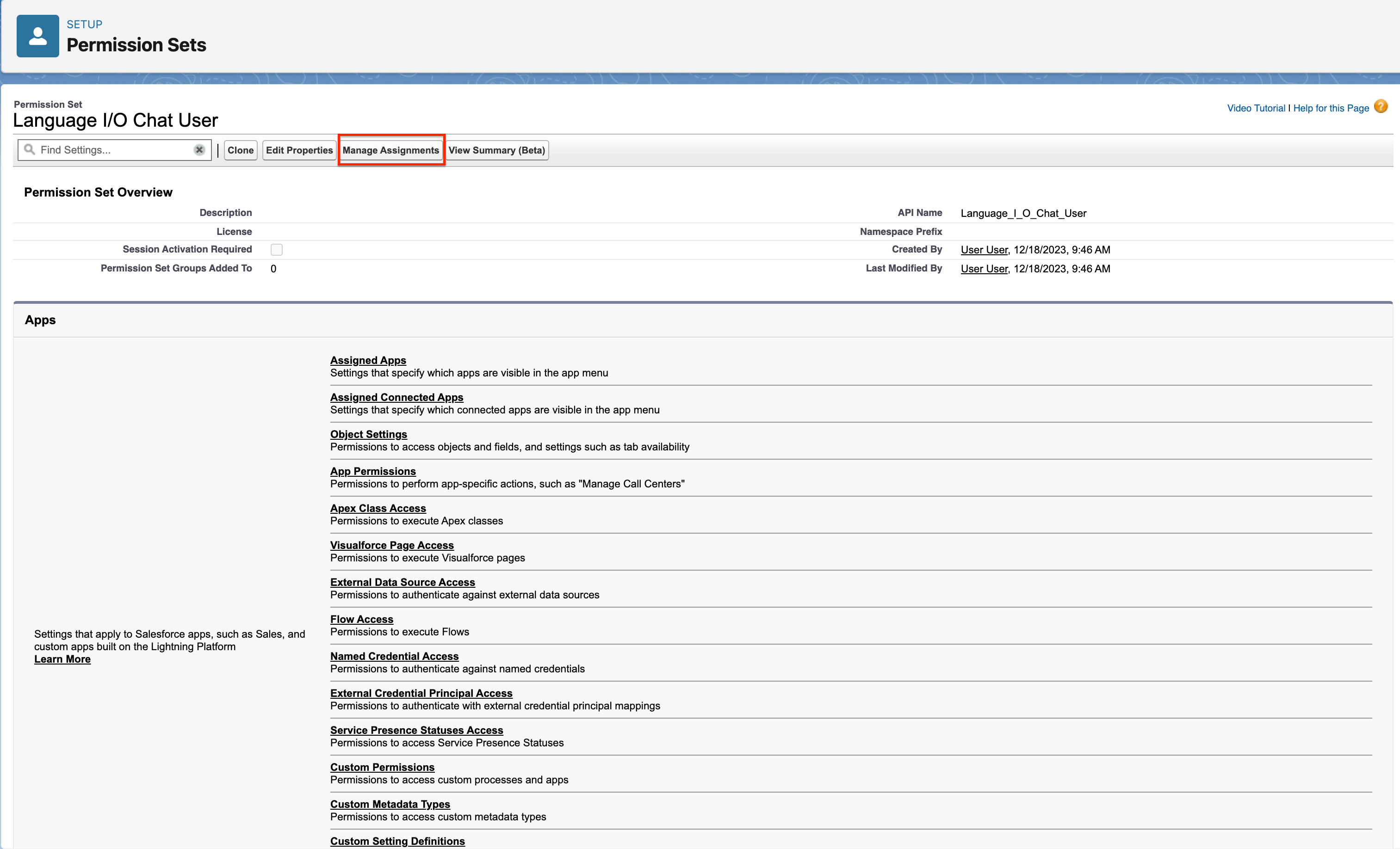Click the Permission Sets user icon
1400x849 pixels.
point(37,36)
